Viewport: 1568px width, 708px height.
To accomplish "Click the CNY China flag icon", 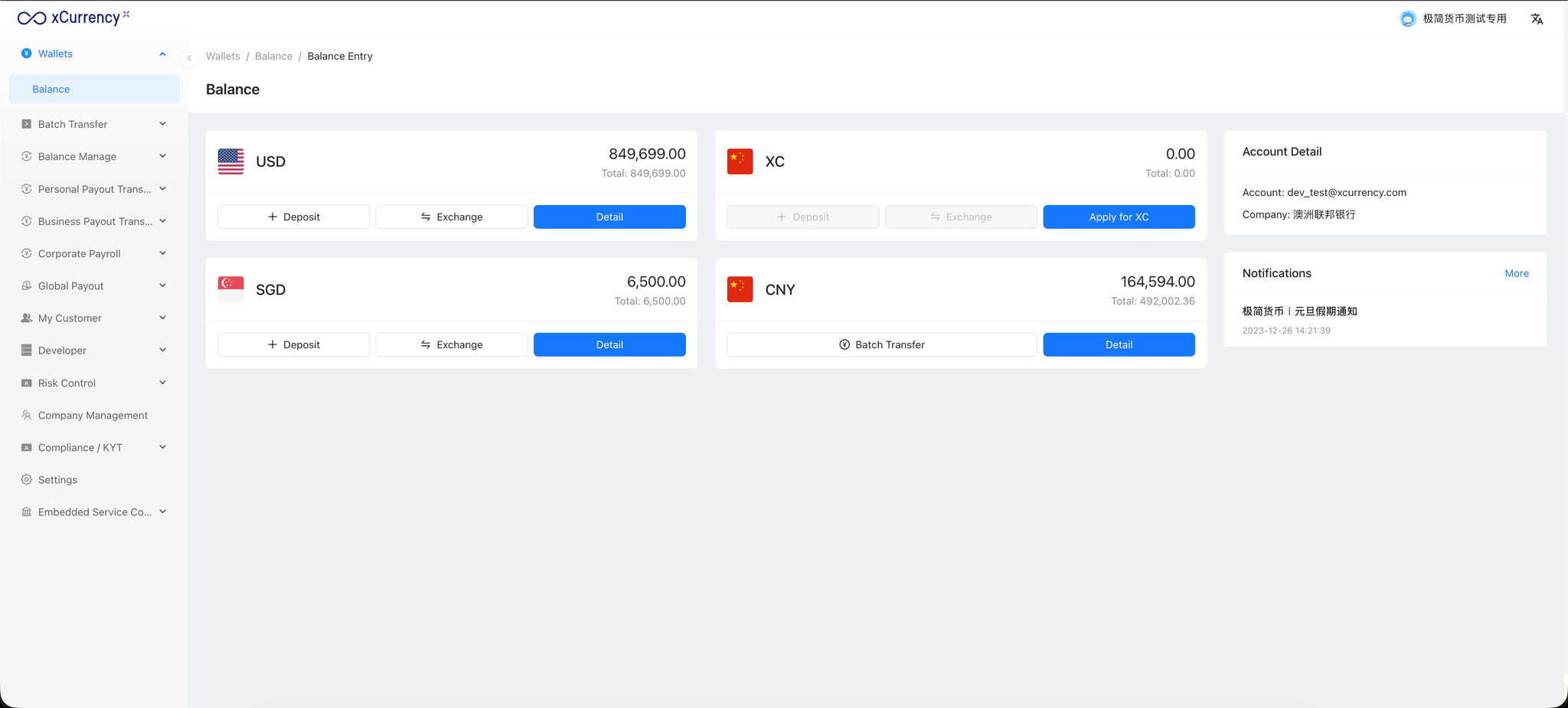I will (x=740, y=289).
